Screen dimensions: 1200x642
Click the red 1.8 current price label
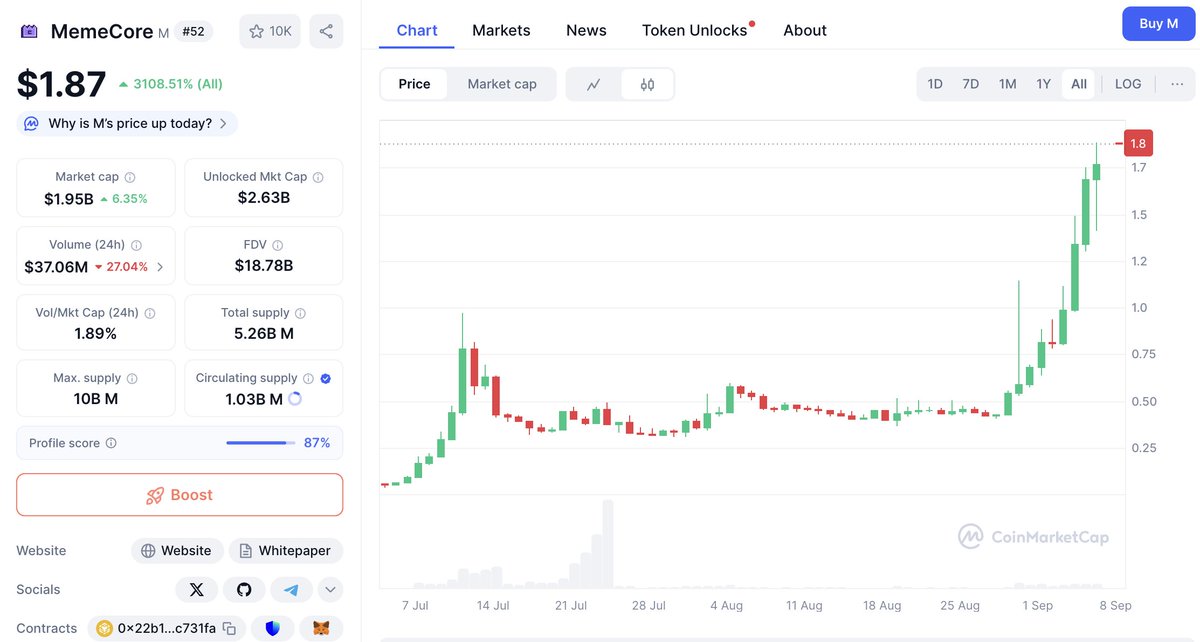tap(1138, 143)
